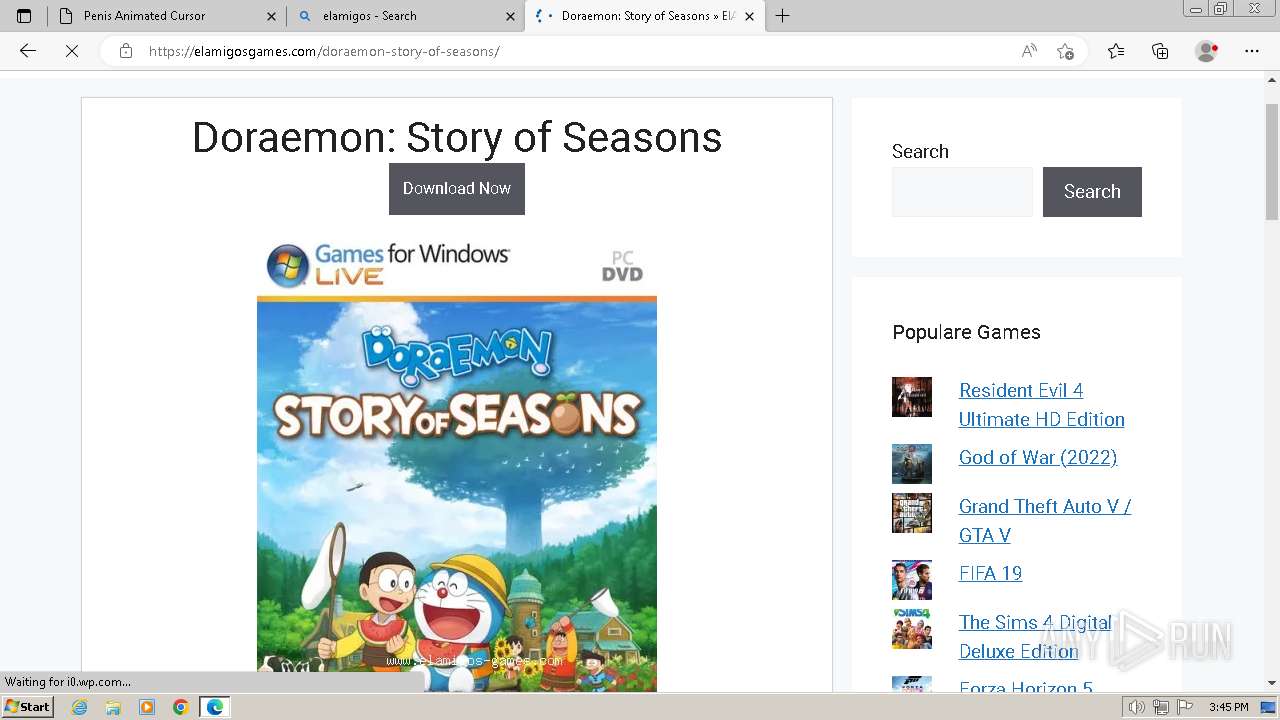Open the Resident Evil 4 Ultimate HD Edition link
1280x720 pixels.
(1041, 405)
